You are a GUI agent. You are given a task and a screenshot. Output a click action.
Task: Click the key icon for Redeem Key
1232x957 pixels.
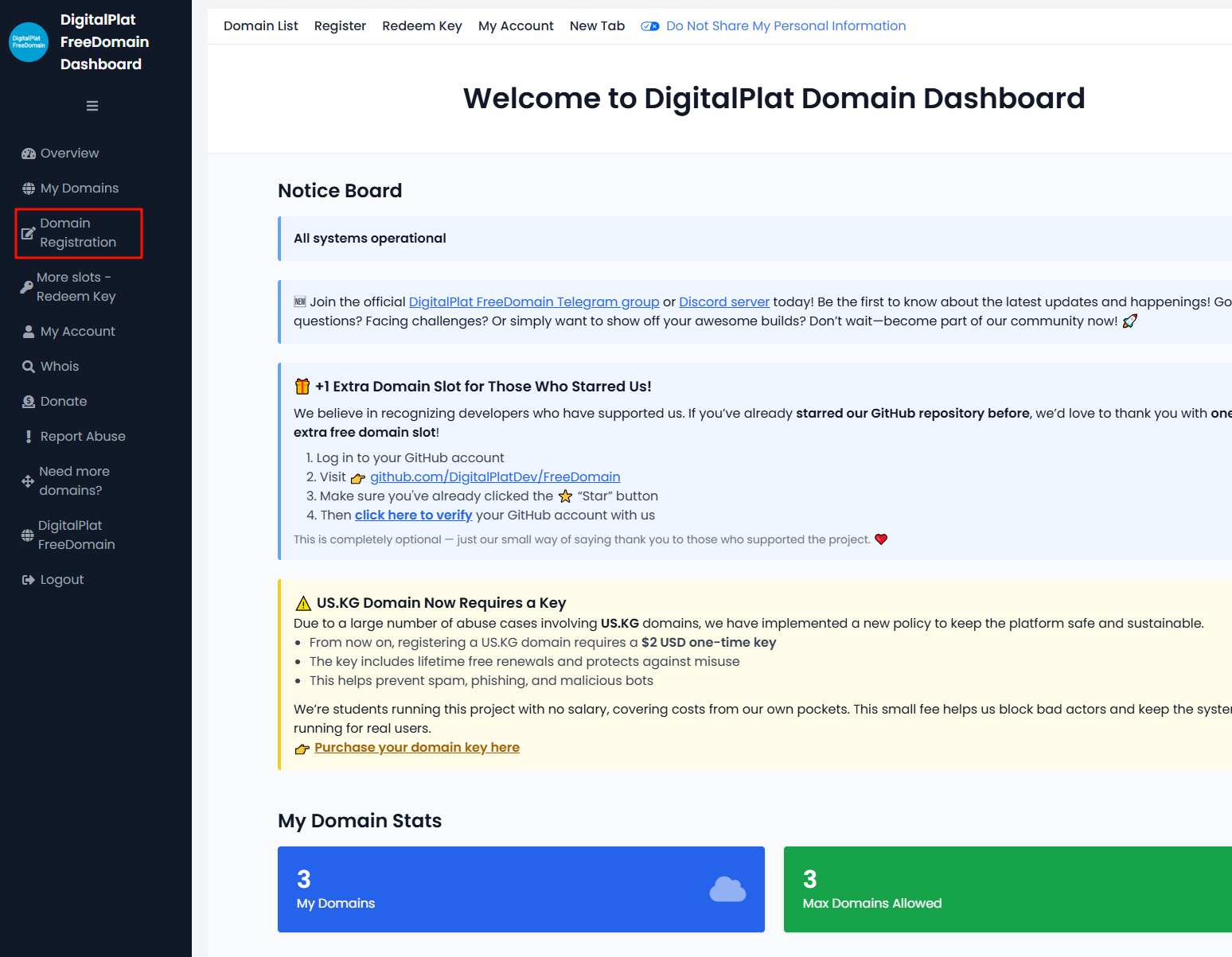26,287
